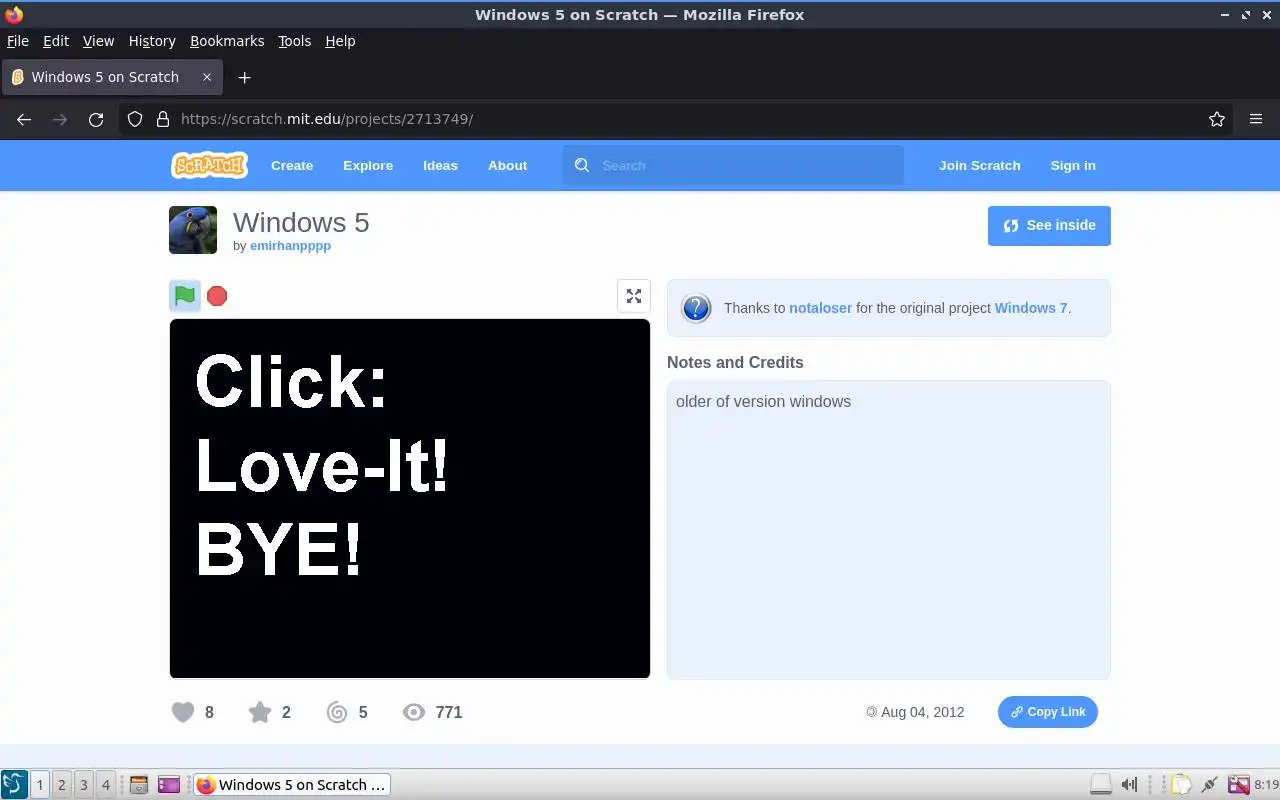The height and width of the screenshot is (800, 1280).
Task: Close the Windows 5 on Scratch tab
Action: pyautogui.click(x=207, y=77)
